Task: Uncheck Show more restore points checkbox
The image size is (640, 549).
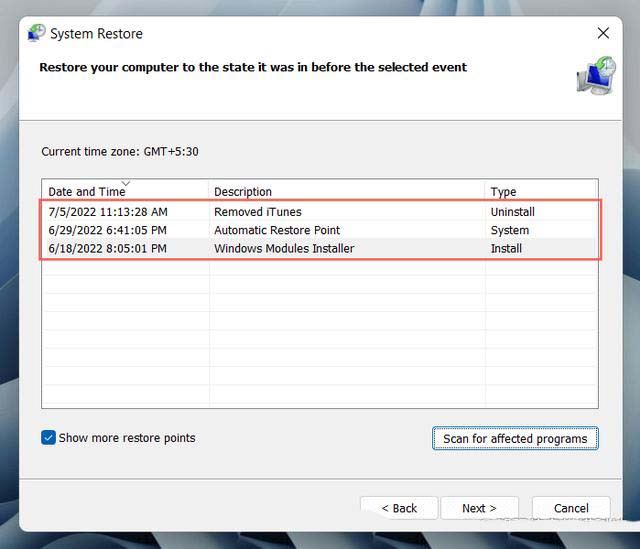Action: [49, 438]
